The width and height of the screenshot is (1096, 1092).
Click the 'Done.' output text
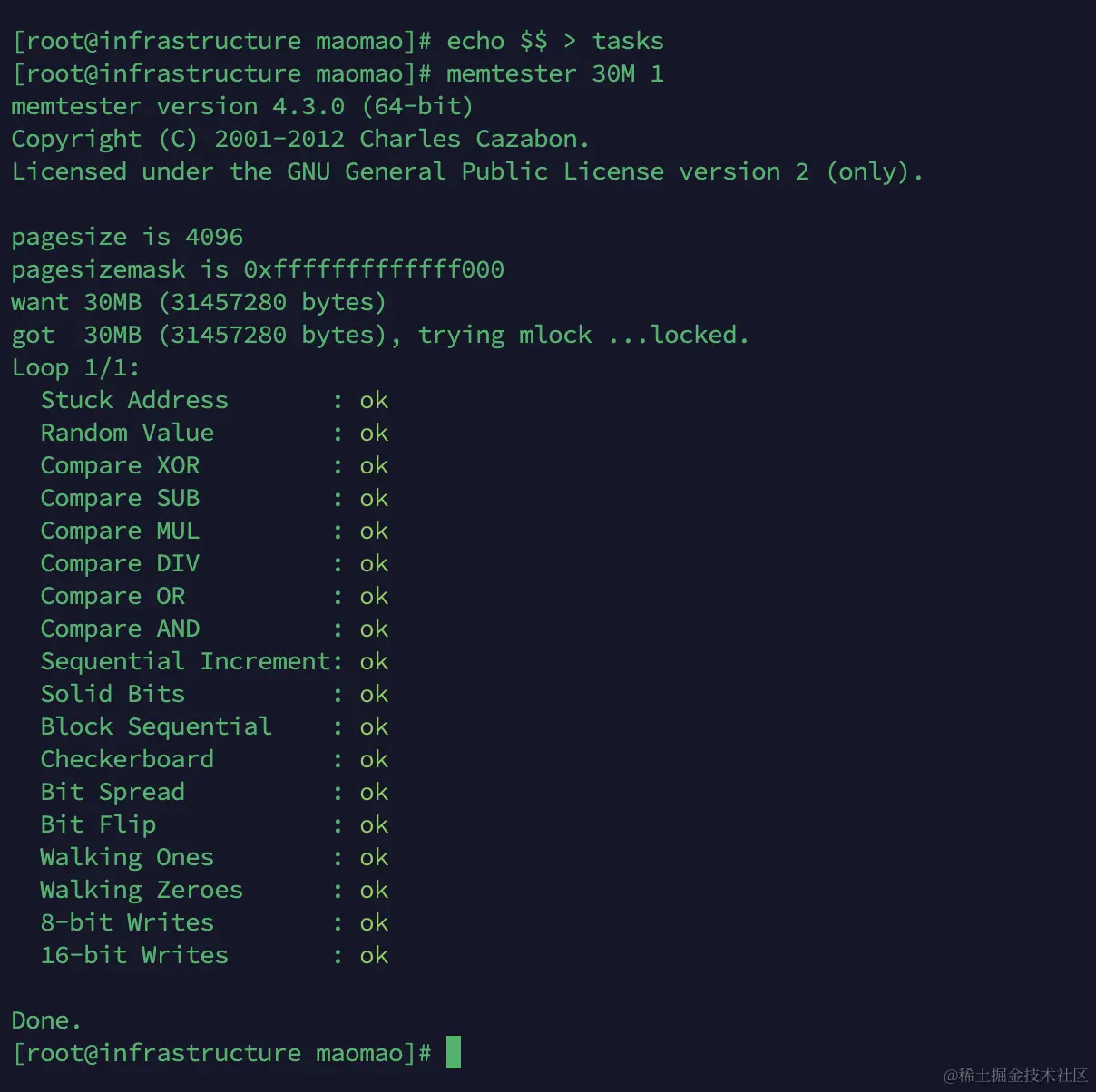(46, 1021)
